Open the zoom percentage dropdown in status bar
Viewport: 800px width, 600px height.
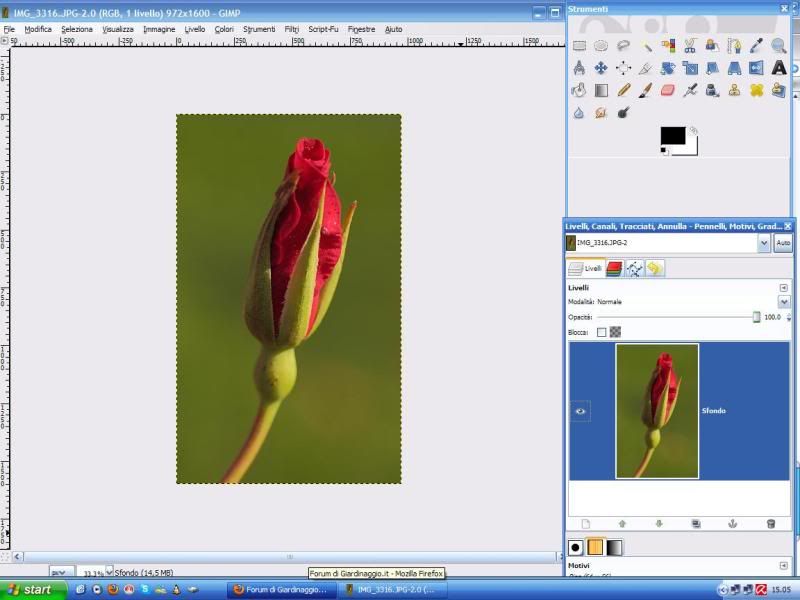pyautogui.click(x=109, y=572)
